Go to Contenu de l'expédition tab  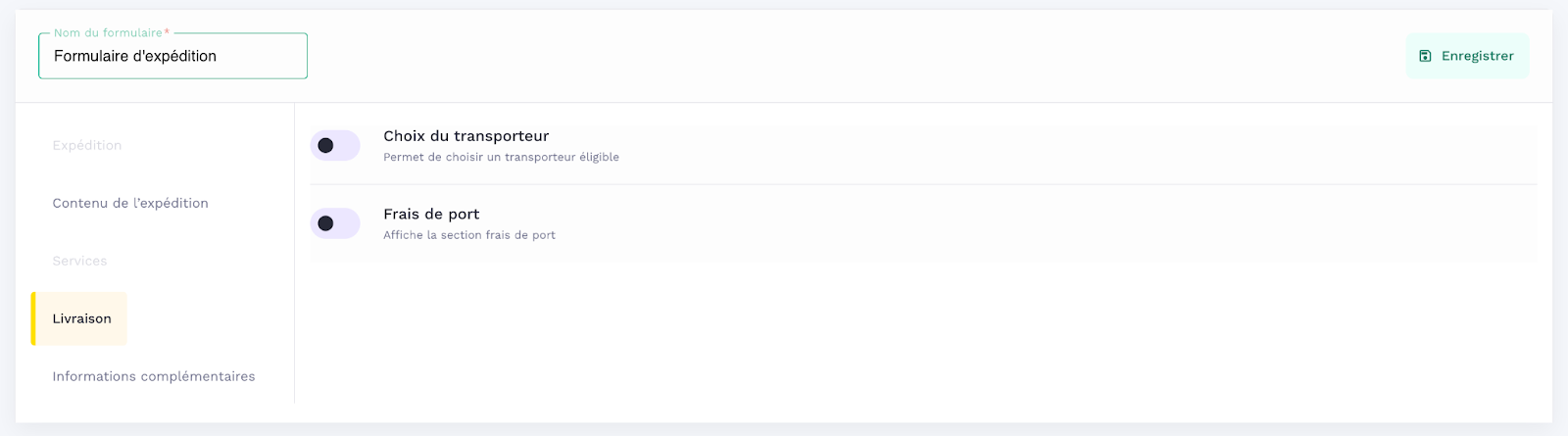(x=130, y=203)
